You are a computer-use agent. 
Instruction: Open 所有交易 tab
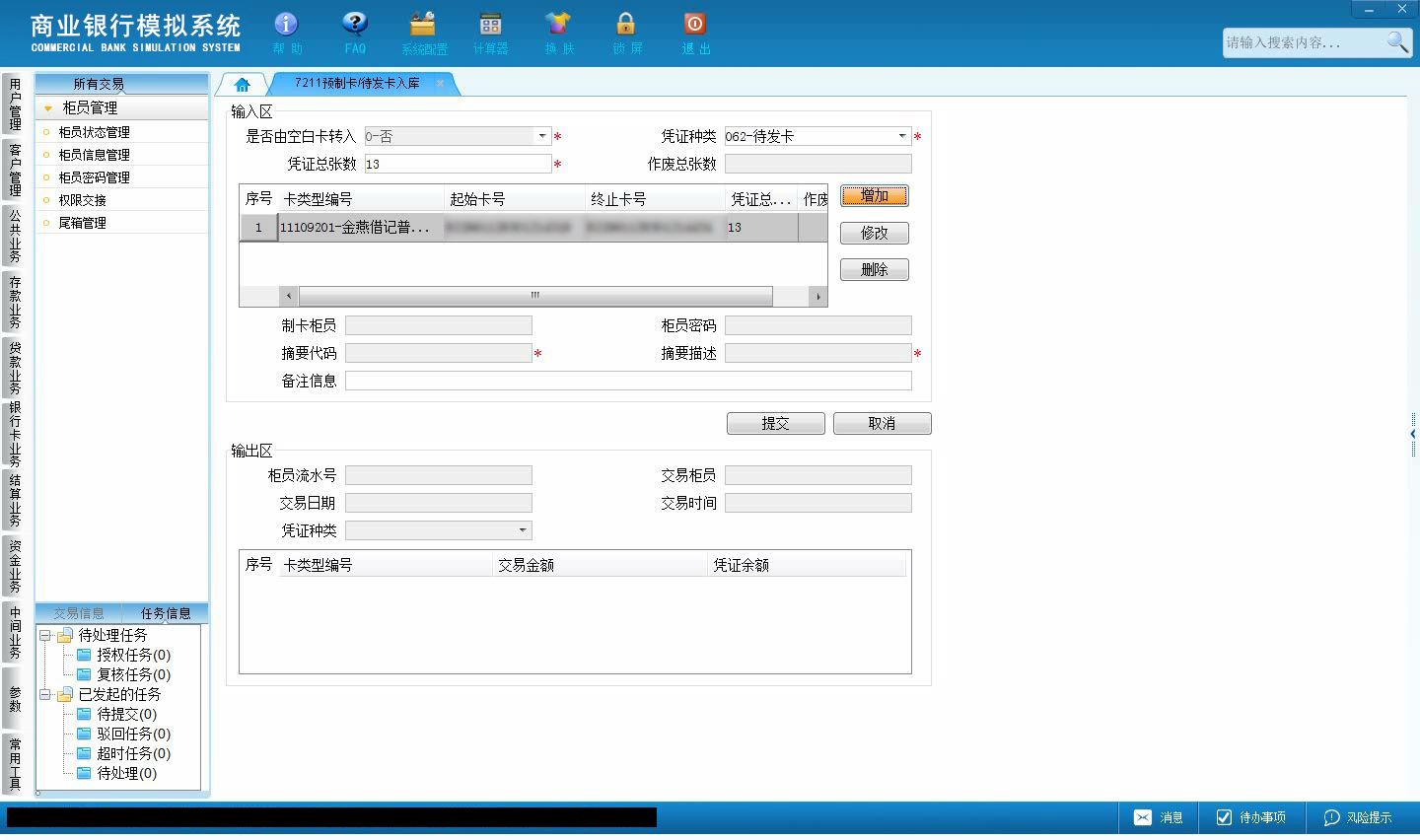click(x=99, y=84)
